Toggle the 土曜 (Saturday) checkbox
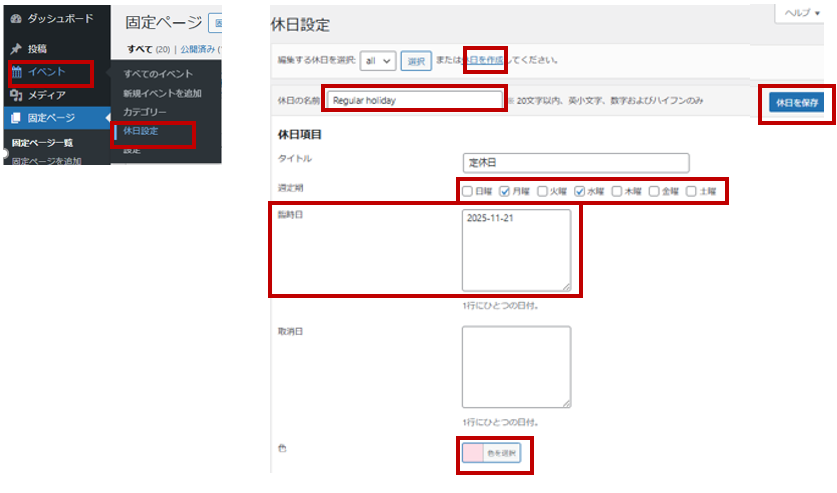This screenshot has height=493, width=837. pyautogui.click(x=691, y=191)
